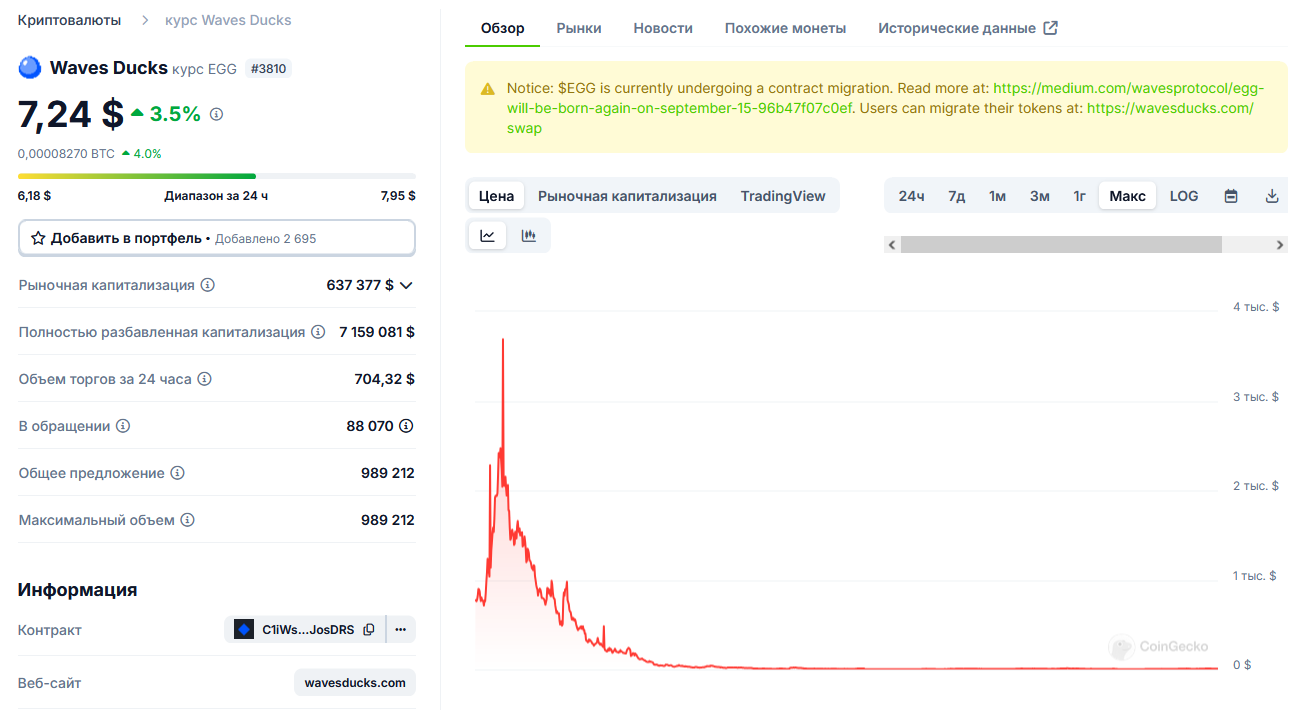The width and height of the screenshot is (1304, 710).
Task: Select the Цена chart mode
Action: [496, 196]
